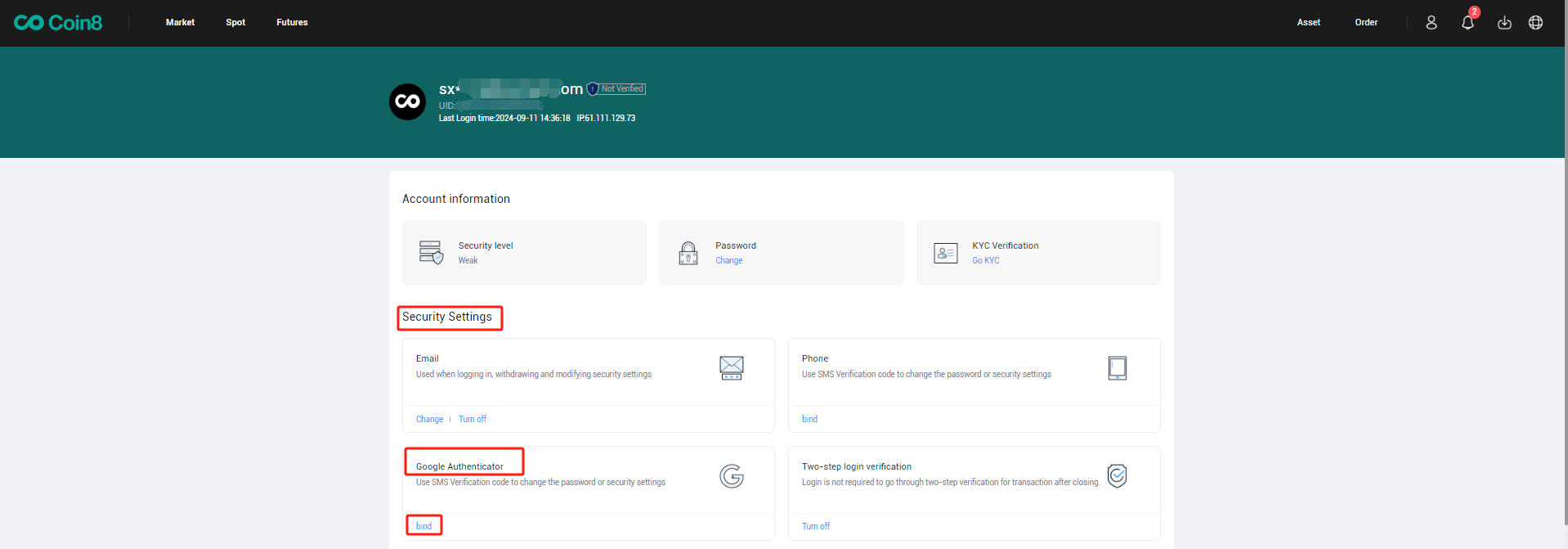Open the language globe icon
The height and width of the screenshot is (549, 1568).
click(x=1535, y=23)
